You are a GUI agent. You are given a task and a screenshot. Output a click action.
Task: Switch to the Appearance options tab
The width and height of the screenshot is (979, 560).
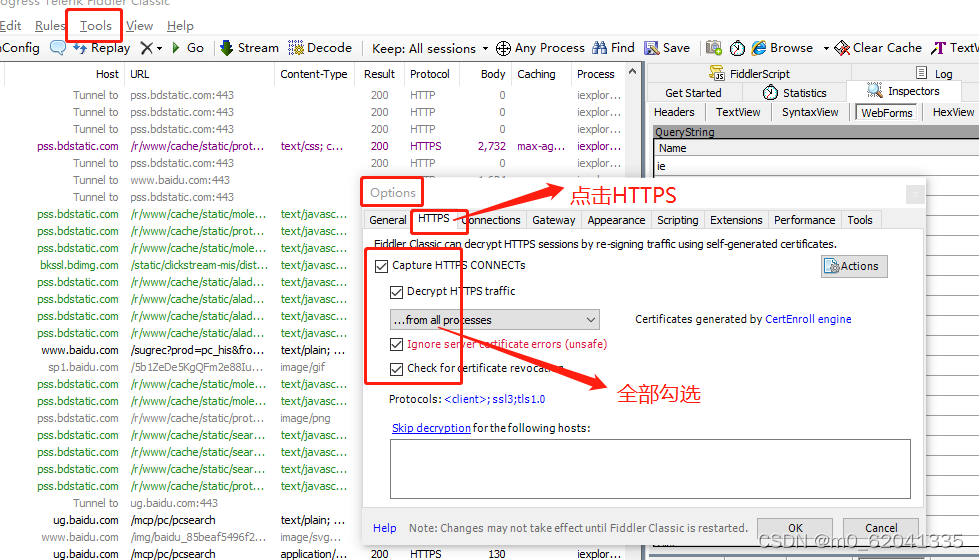point(616,220)
